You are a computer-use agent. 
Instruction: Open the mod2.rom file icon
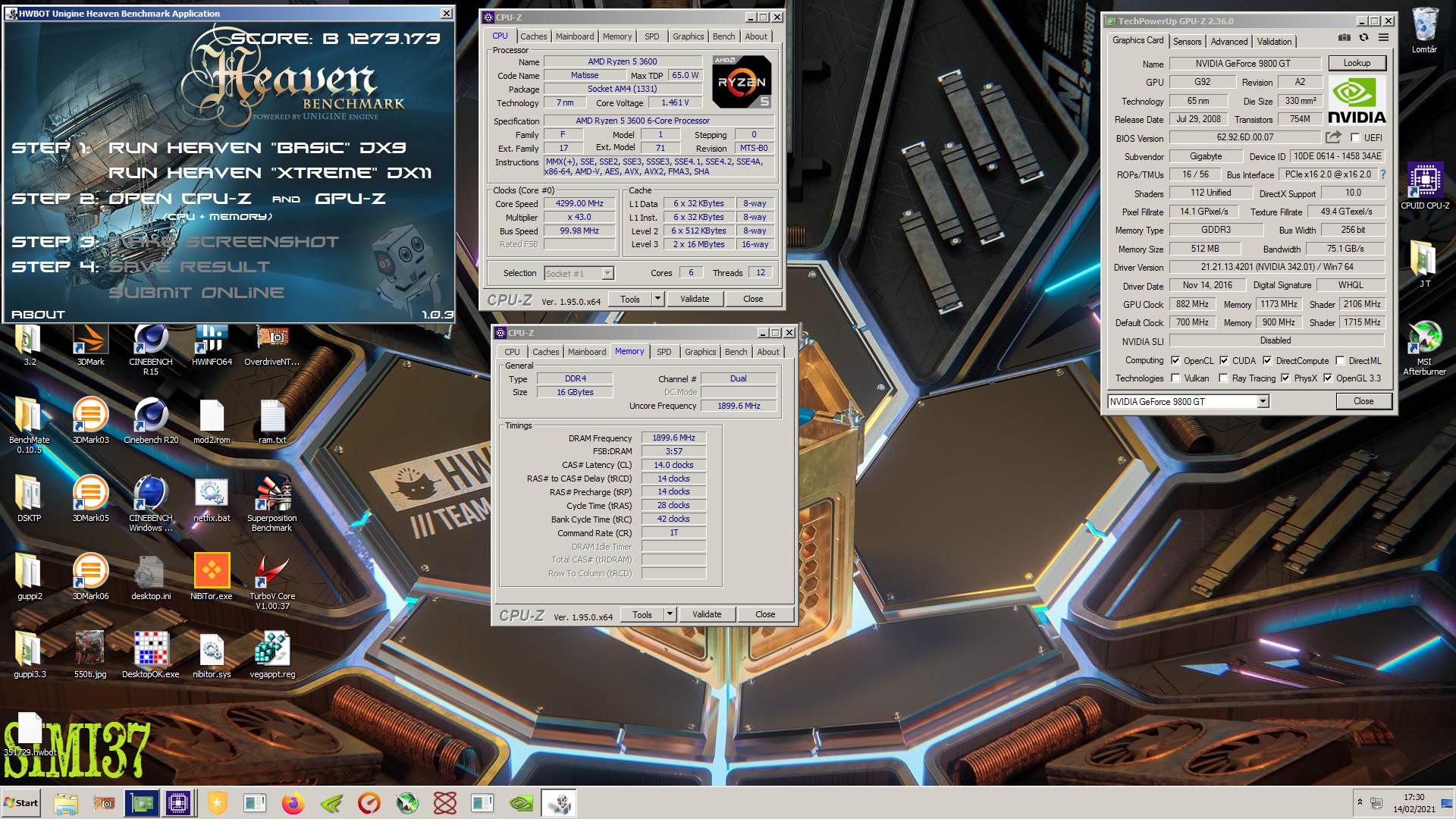pos(212,420)
